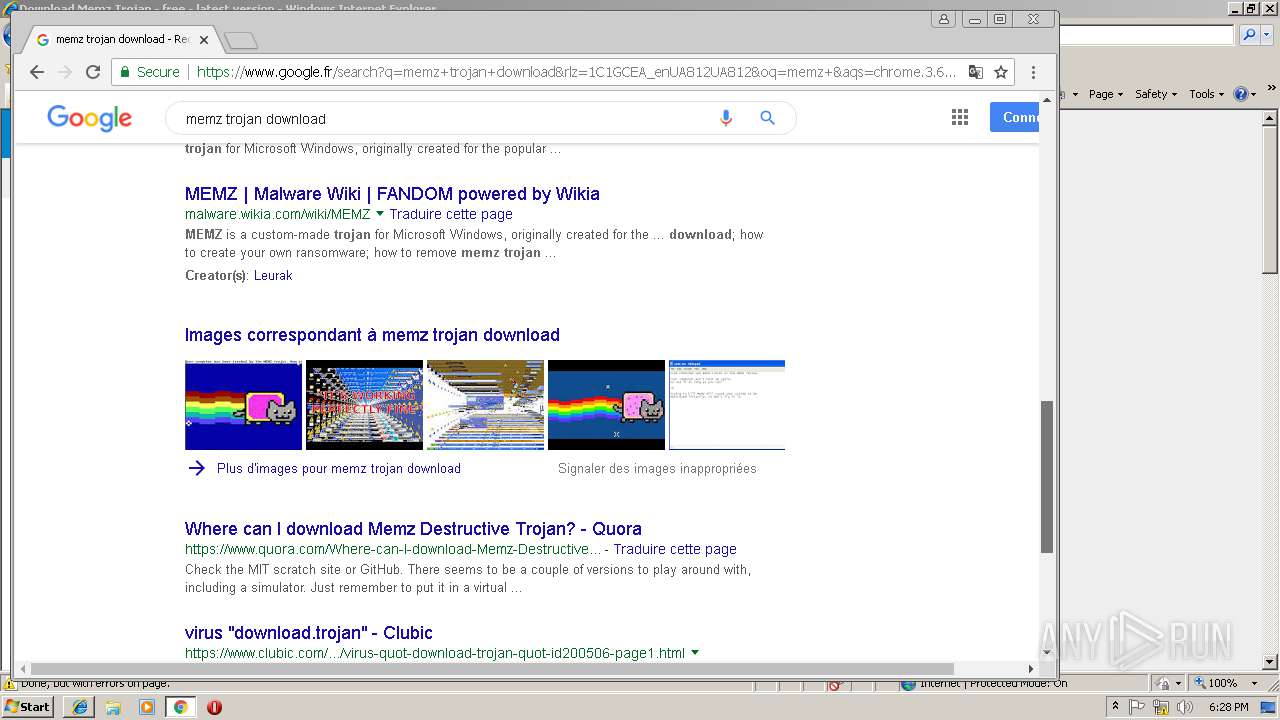
Task: Click the Secure padlock site info
Action: pyautogui.click(x=150, y=72)
